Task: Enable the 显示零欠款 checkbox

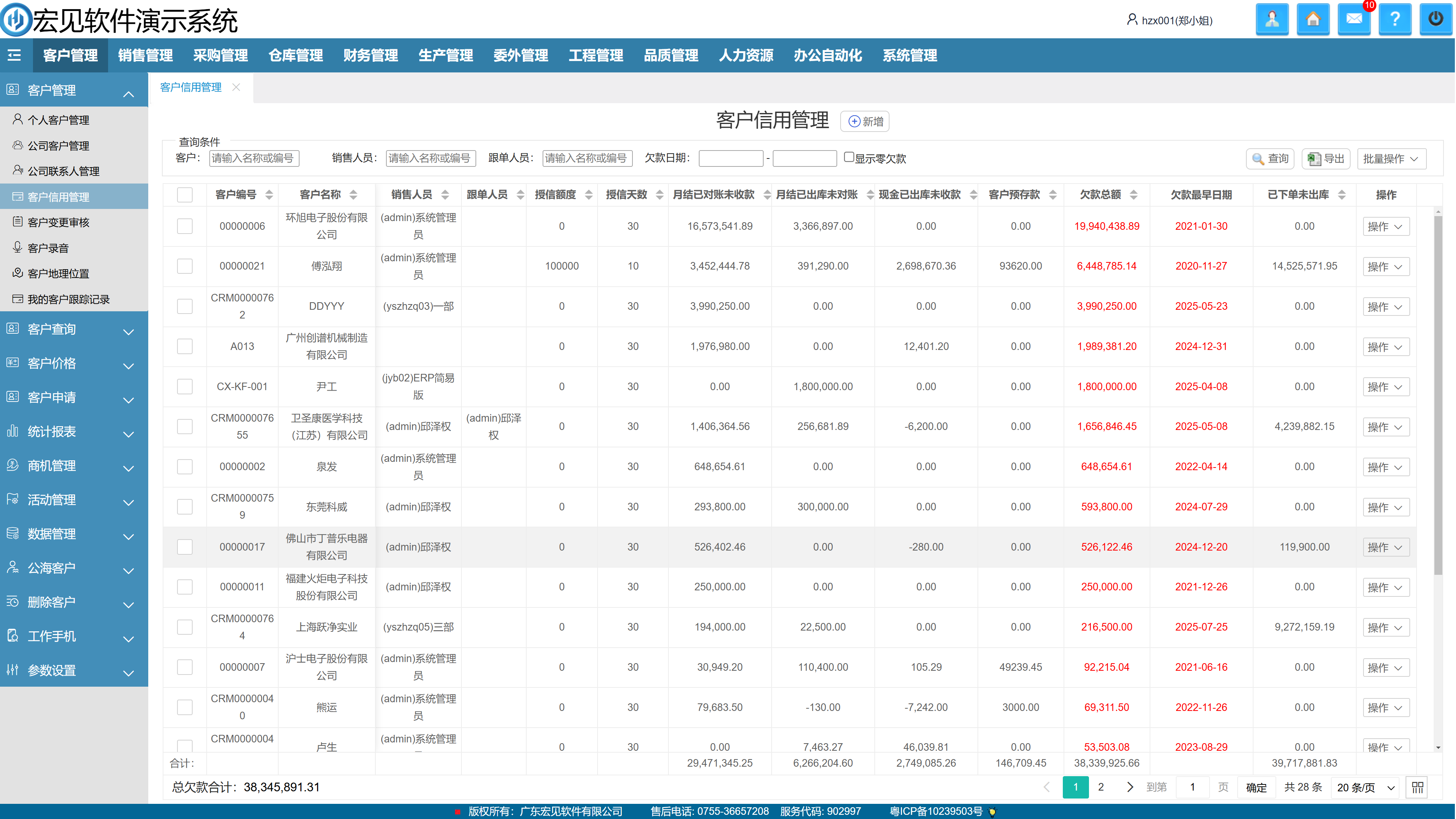Action: (849, 157)
